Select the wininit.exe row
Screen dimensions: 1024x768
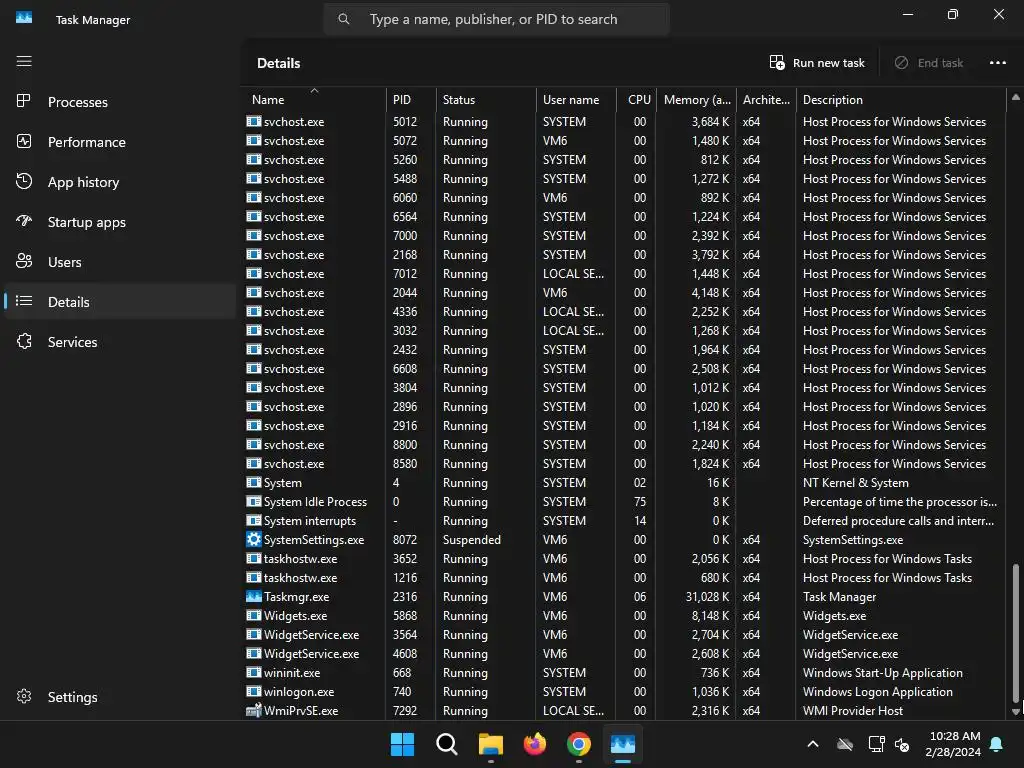click(625, 673)
